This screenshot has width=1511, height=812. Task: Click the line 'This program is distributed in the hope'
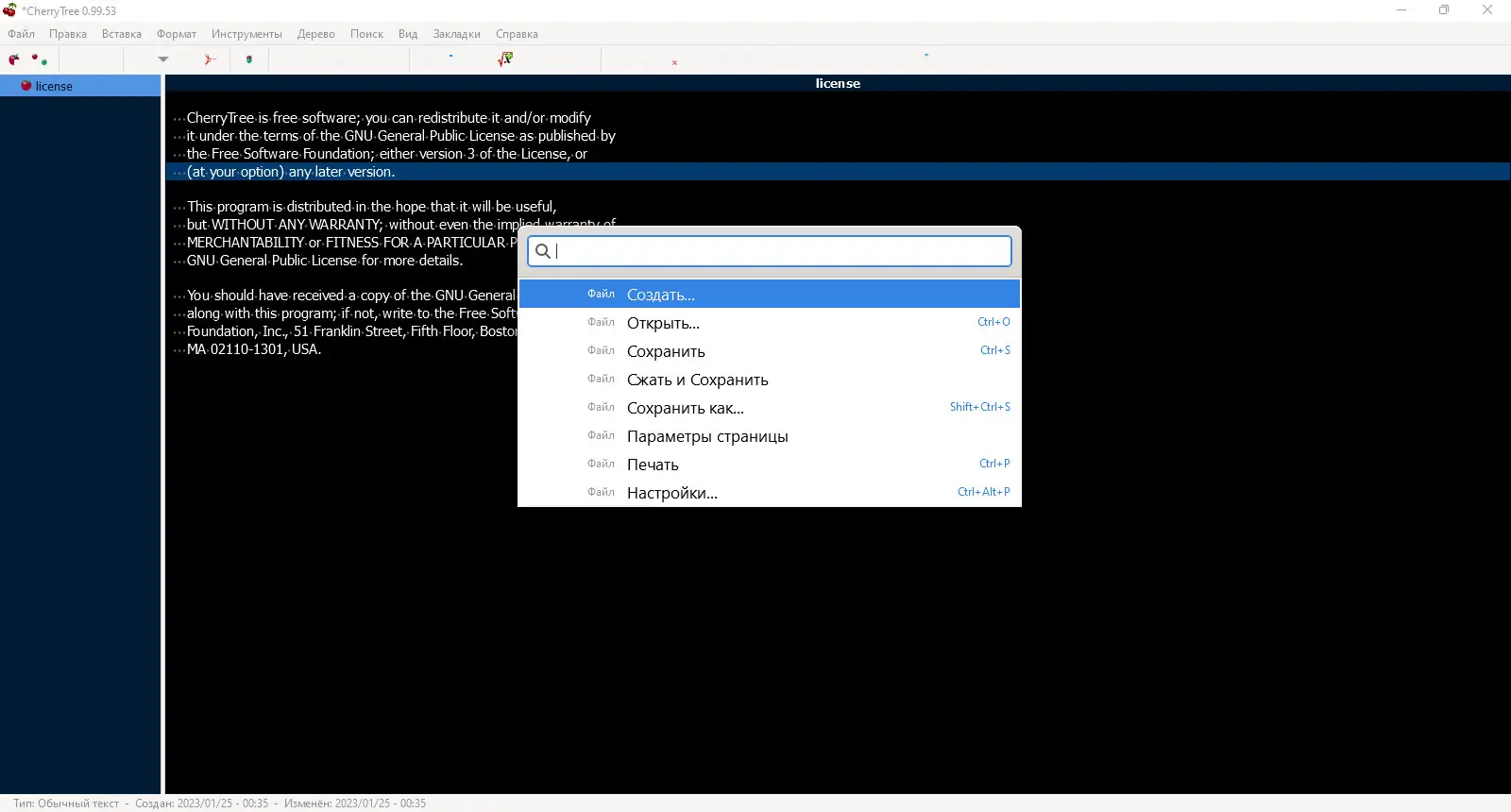pyautogui.click(x=365, y=207)
